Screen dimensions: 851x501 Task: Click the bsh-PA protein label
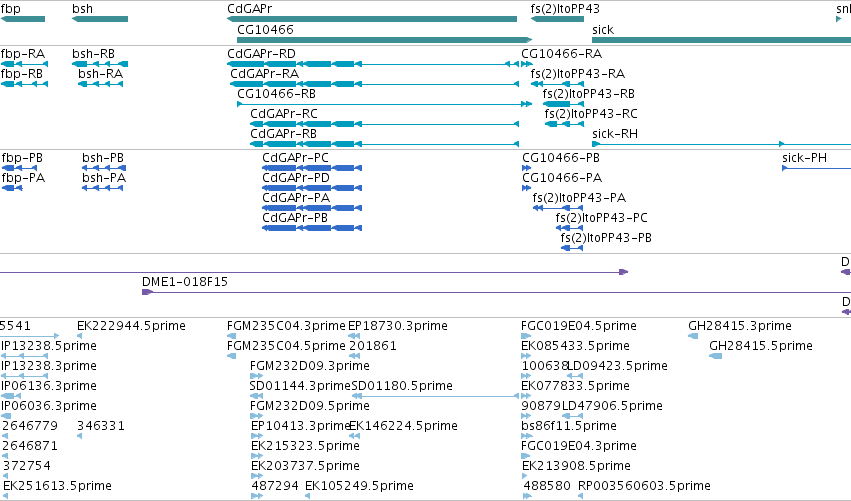104,178
